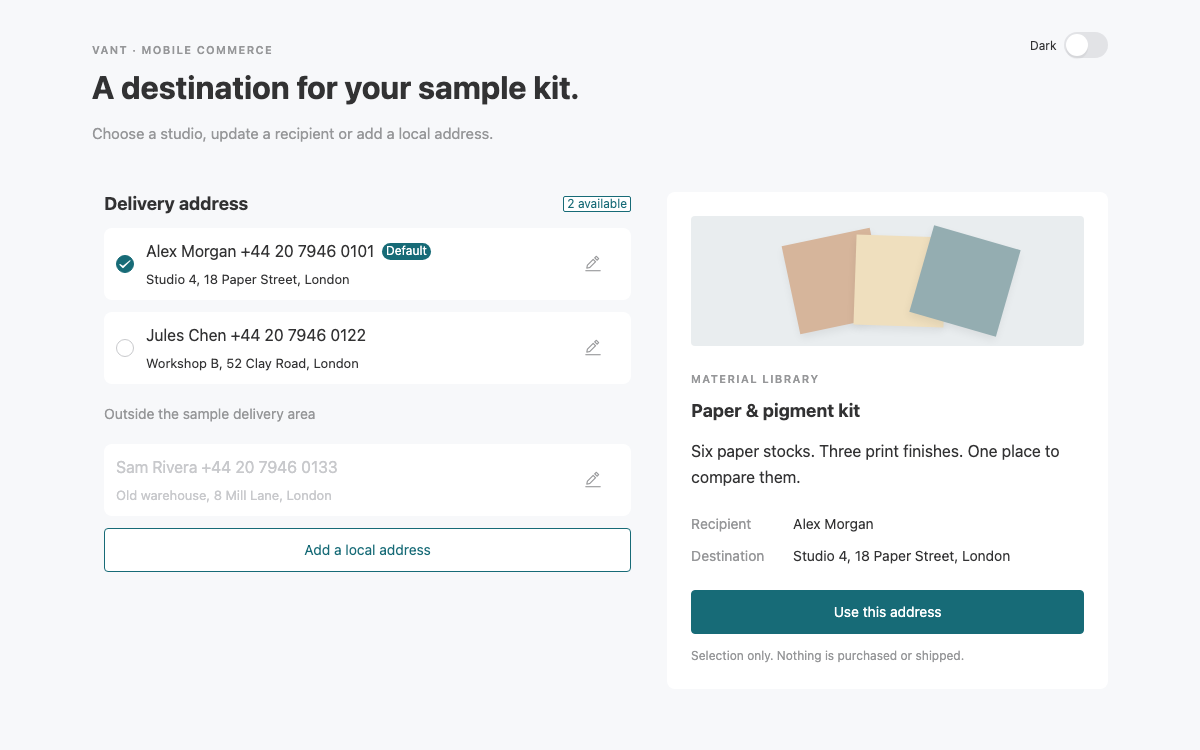The image size is (1200, 750).
Task: Click the Six paper stocks description
Action: tap(875, 464)
